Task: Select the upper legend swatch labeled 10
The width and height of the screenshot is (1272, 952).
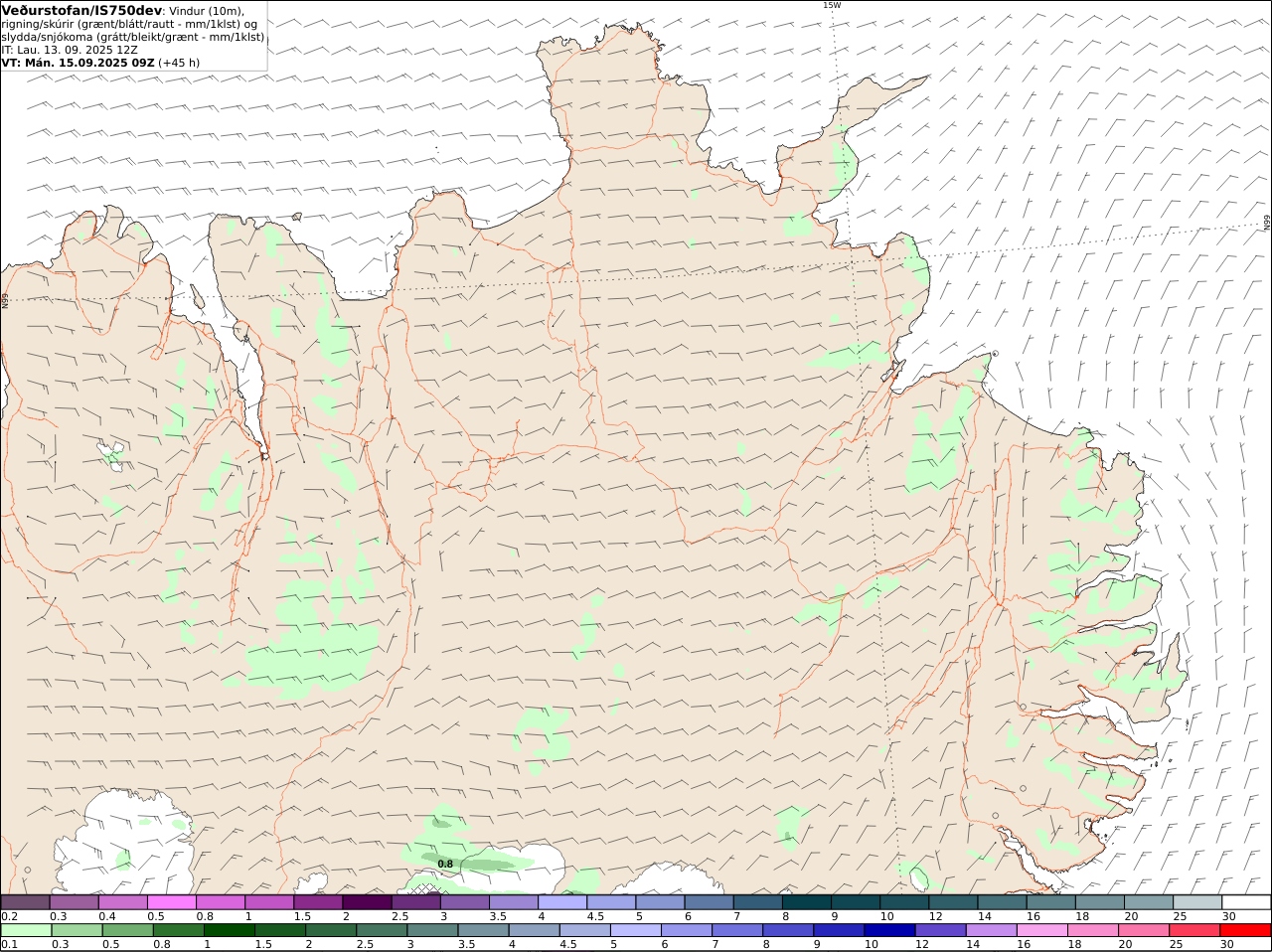Action: tap(904, 902)
